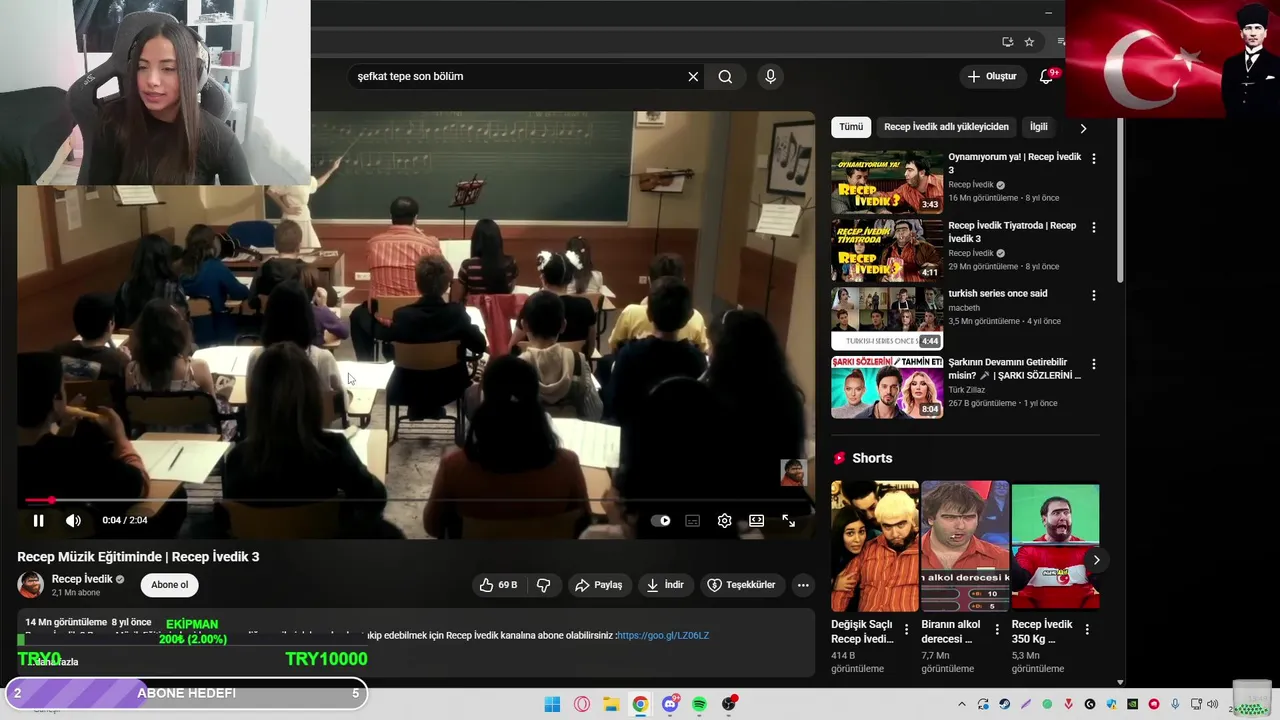Open the player settings gear

pyautogui.click(x=724, y=521)
